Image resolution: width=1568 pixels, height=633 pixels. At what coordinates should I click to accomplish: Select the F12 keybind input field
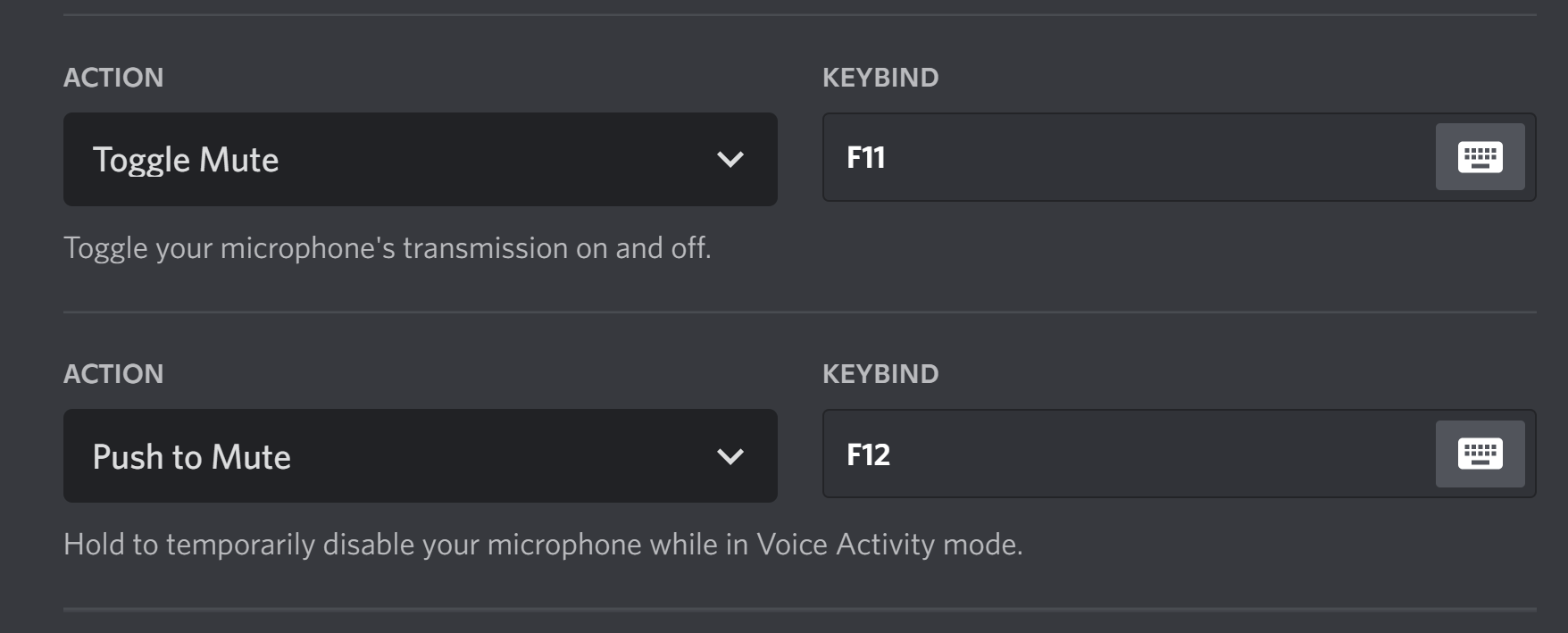[x=1179, y=454]
